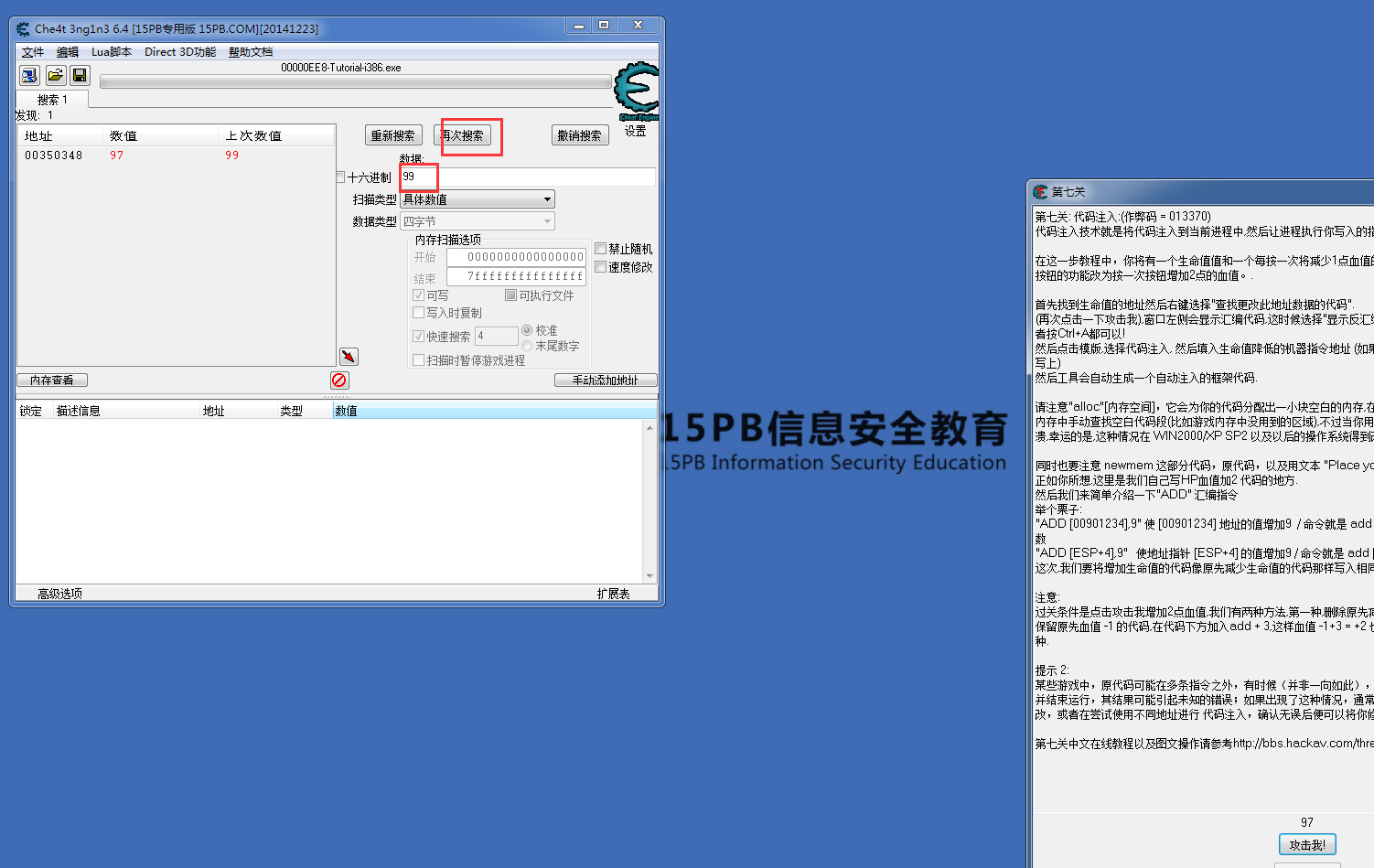Enable the 禁止随机 checkbox

tap(600, 249)
